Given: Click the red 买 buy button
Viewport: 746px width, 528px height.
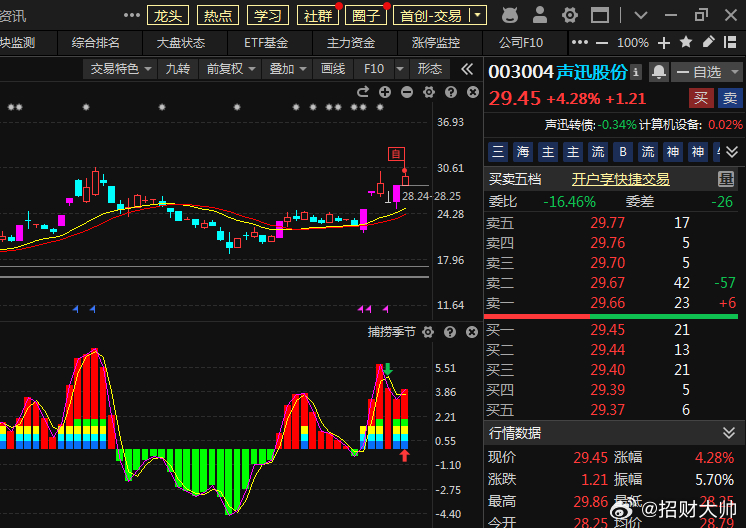Looking at the screenshot, I should [702, 98].
